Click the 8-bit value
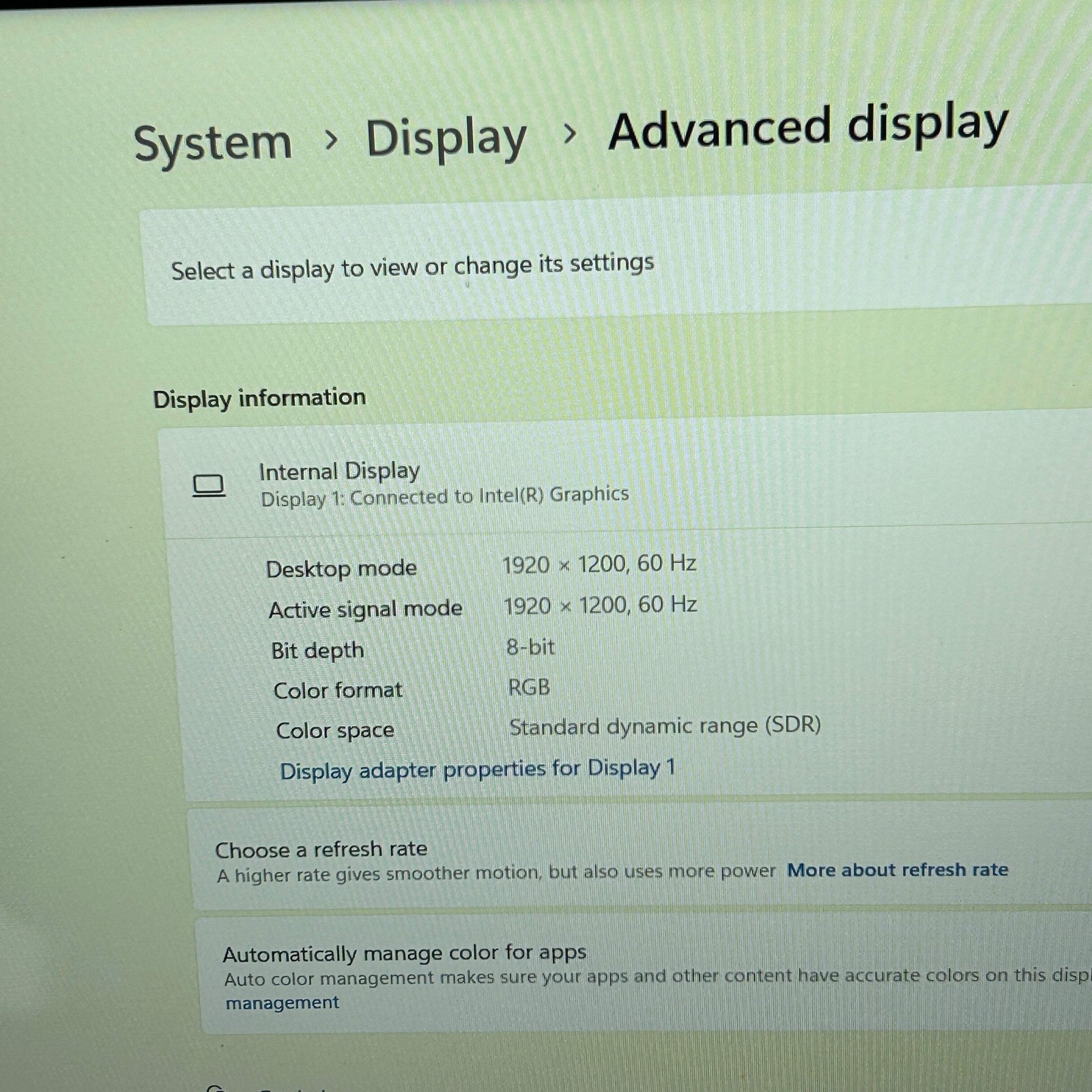Viewport: 1092px width, 1092px height. (x=531, y=646)
